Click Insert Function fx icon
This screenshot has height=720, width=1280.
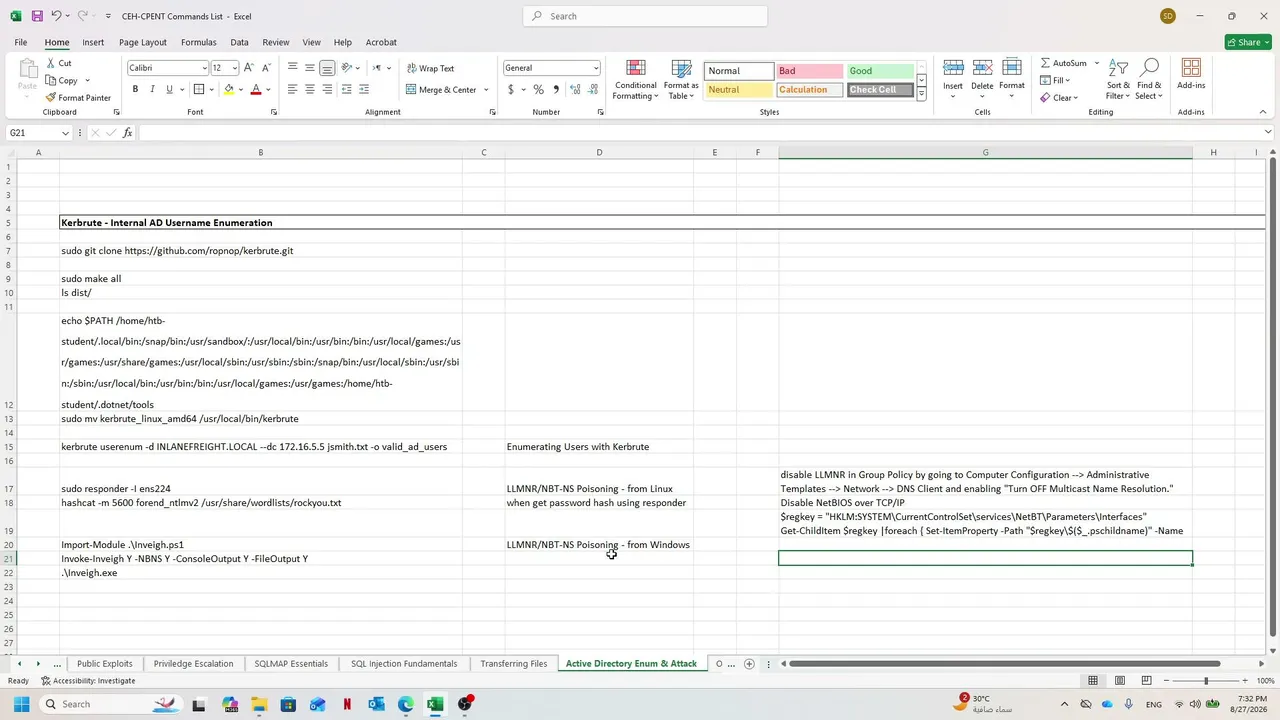[x=127, y=133]
